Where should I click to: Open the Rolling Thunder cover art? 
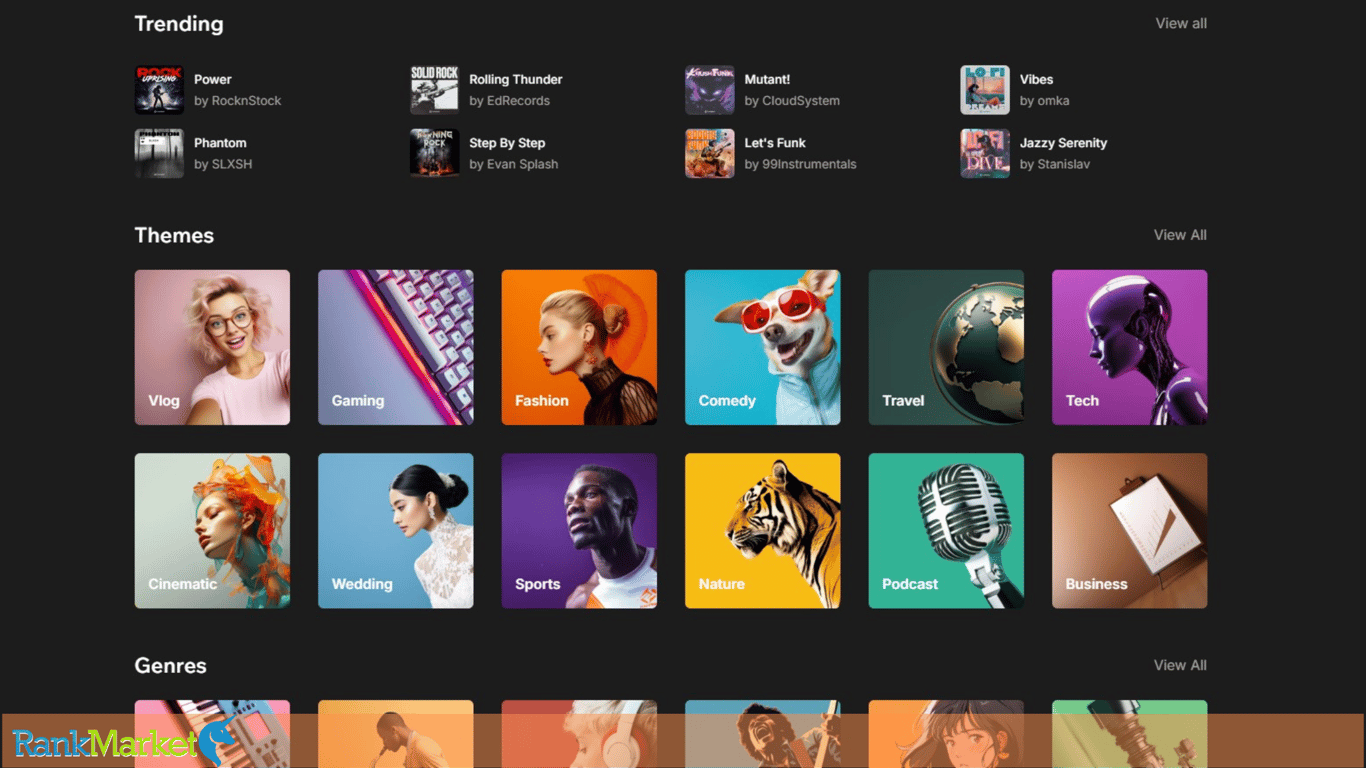(435, 90)
